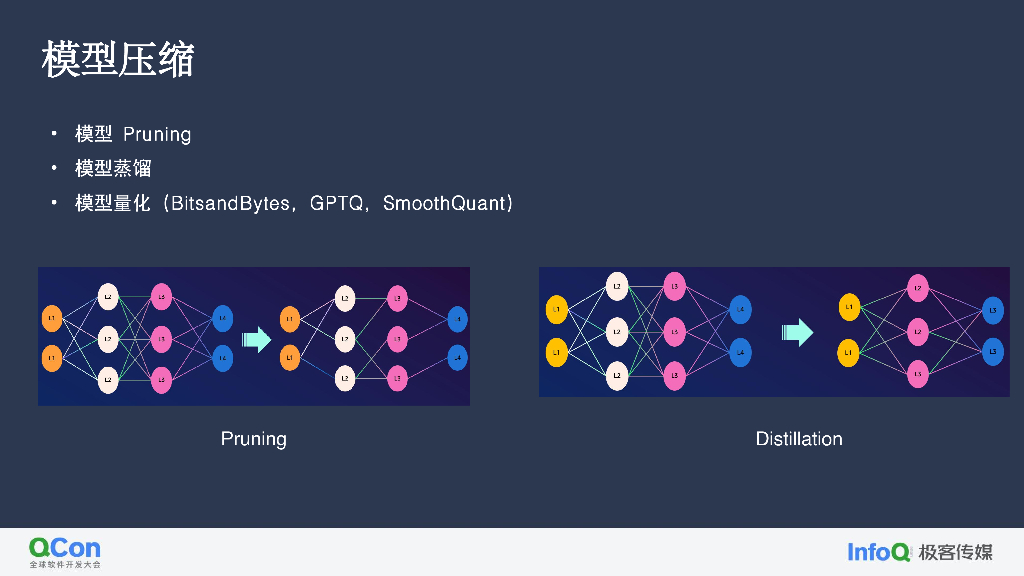Click the top yellow L1 node in Distillation diagram

(556, 310)
